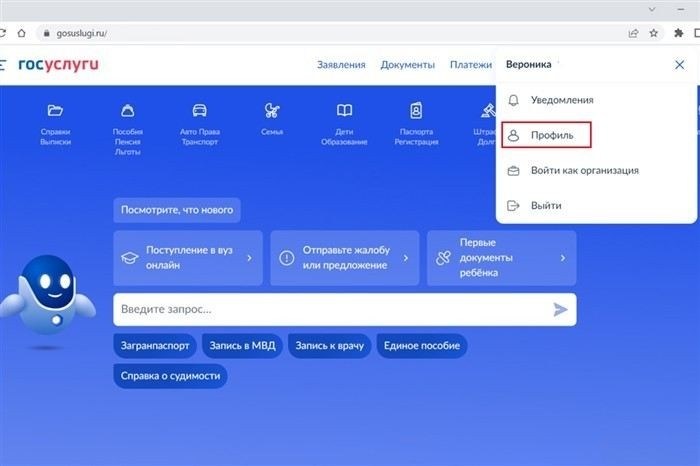Click the Госуслуги logo
This screenshot has height=466, width=700.
click(x=58, y=64)
